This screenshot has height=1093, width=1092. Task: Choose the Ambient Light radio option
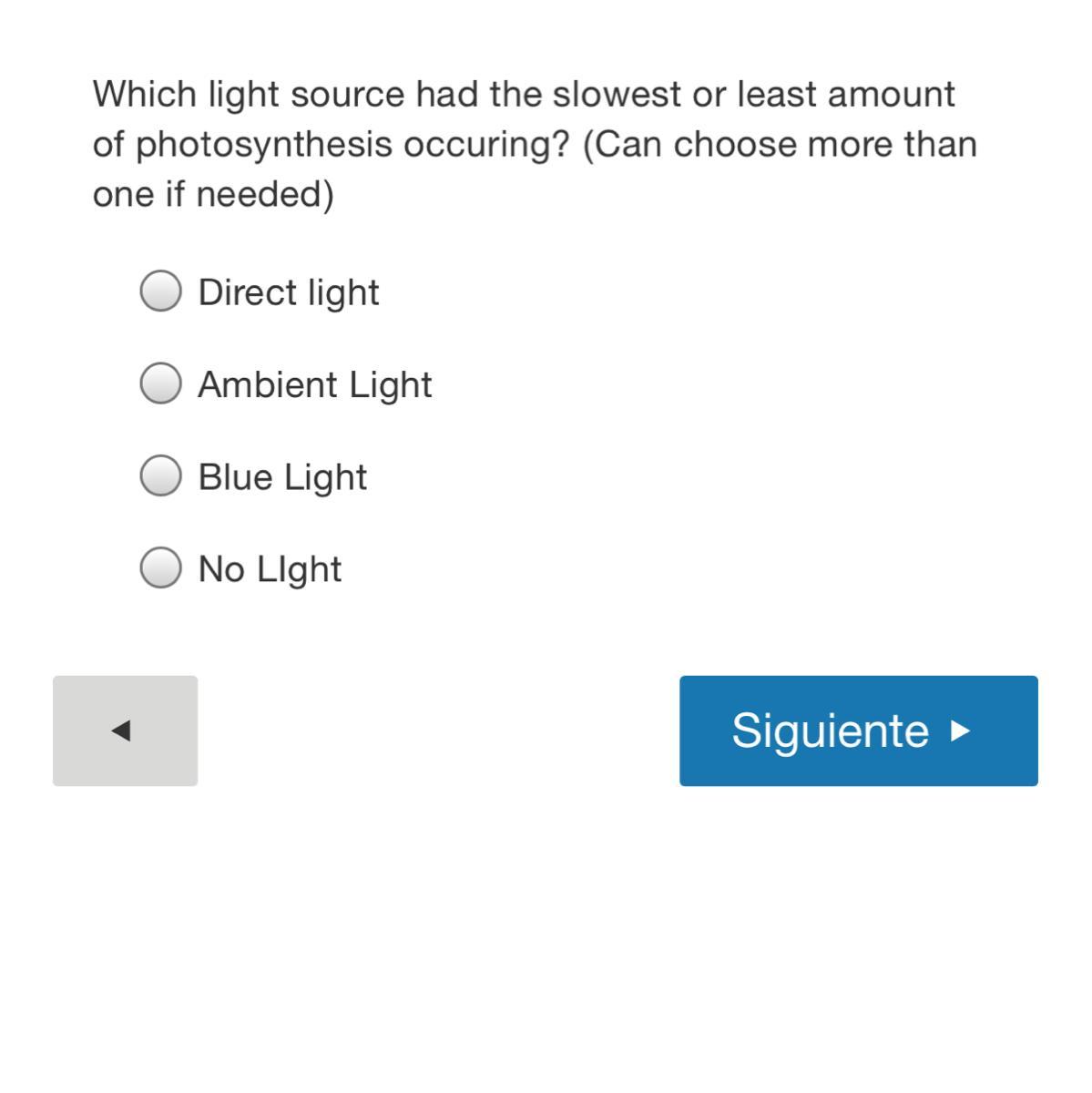(161, 383)
